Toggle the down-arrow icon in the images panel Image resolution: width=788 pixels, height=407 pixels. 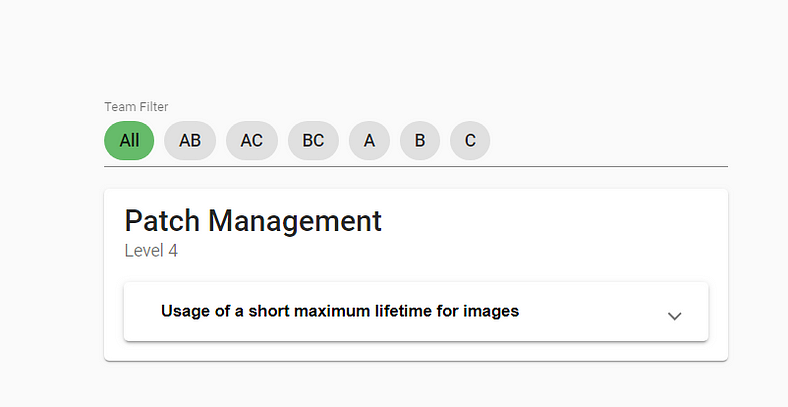tap(674, 316)
